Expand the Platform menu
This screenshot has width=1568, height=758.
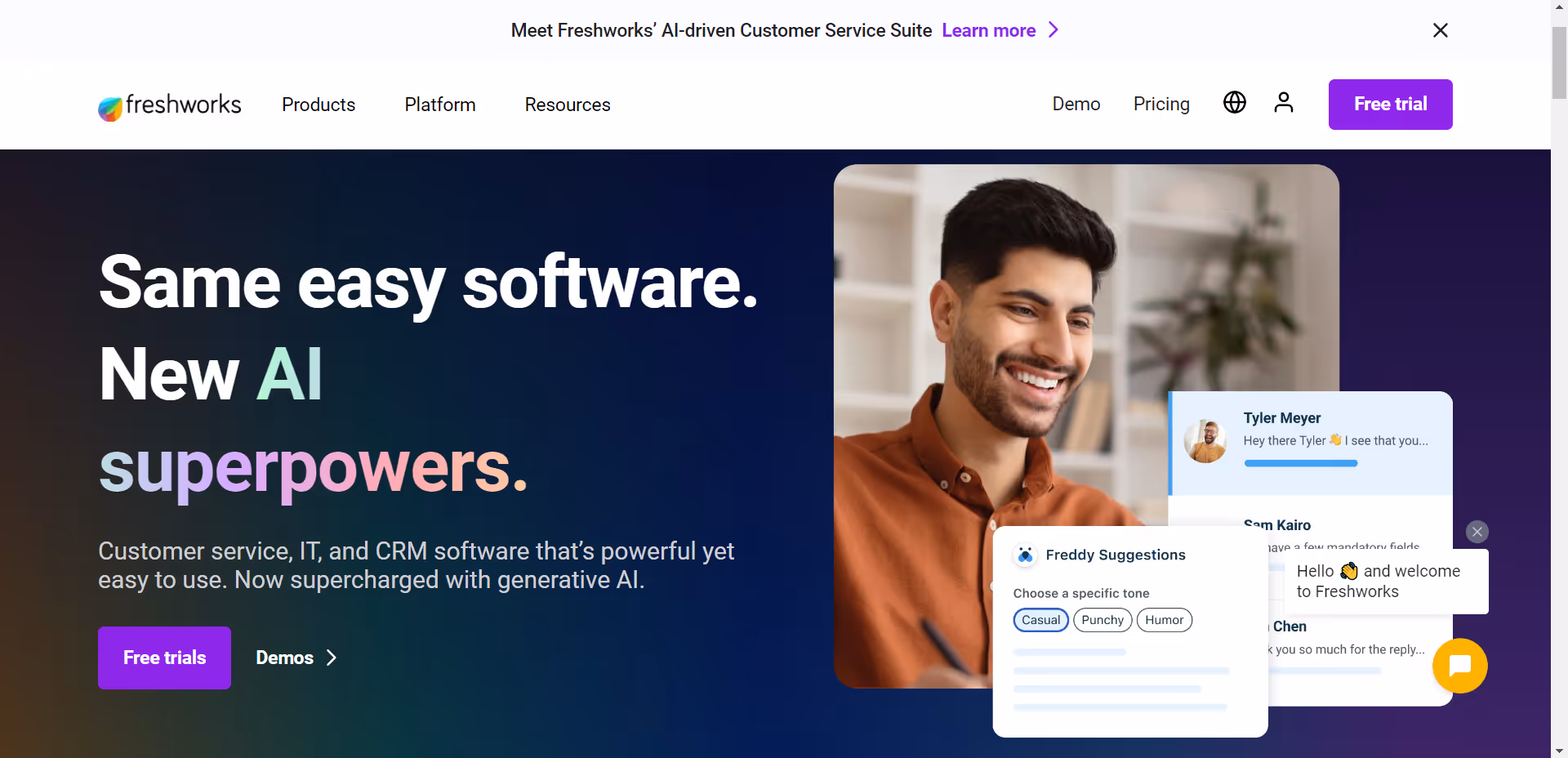pyautogui.click(x=440, y=105)
